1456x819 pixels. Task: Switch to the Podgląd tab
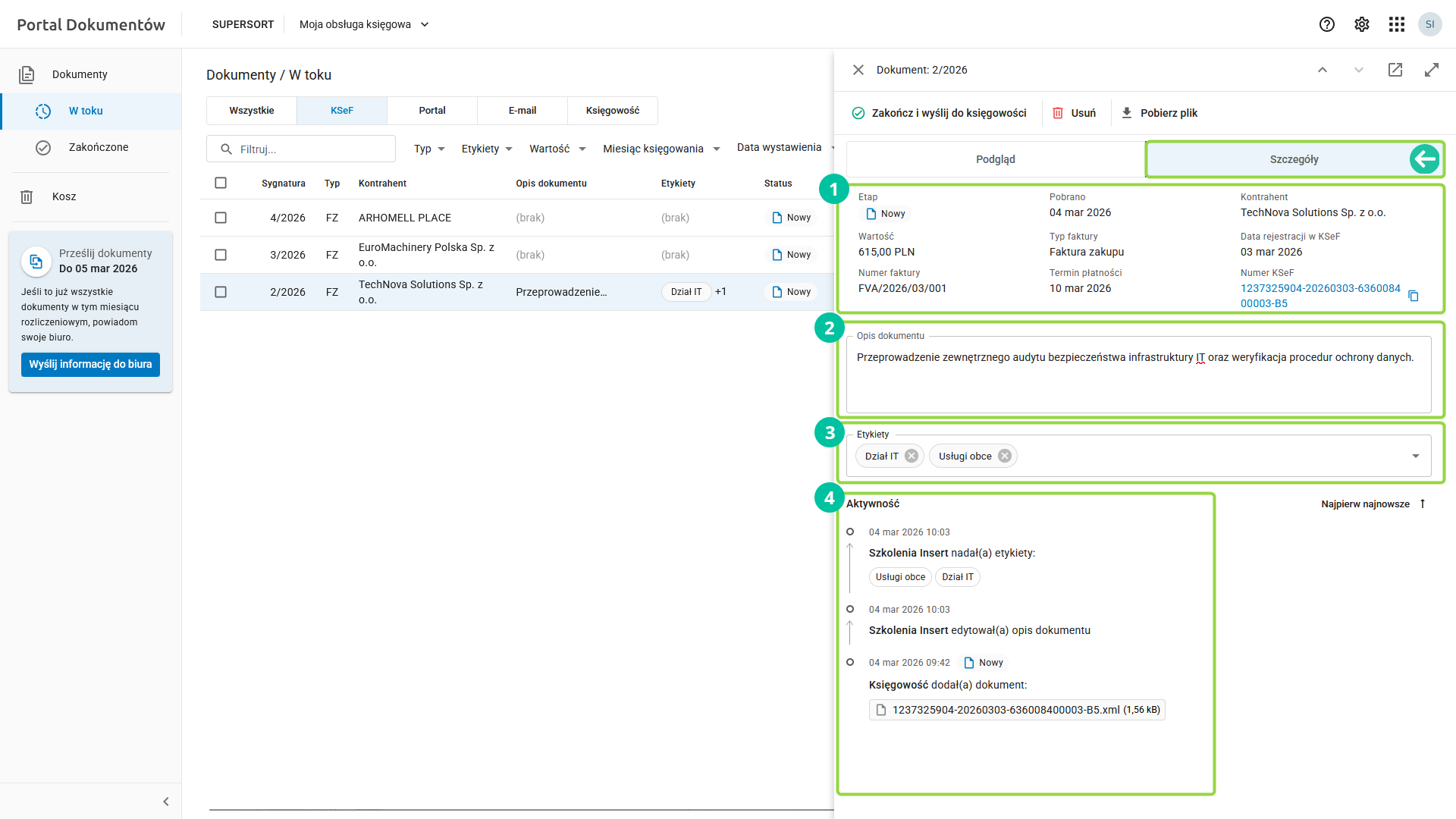995,159
